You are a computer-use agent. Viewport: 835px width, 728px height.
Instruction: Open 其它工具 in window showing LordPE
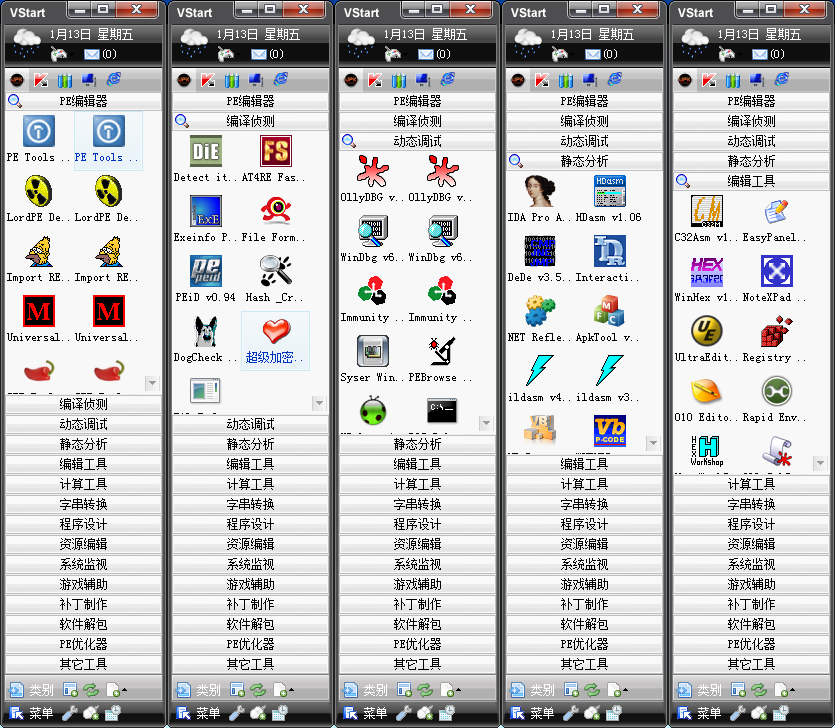tap(83, 664)
